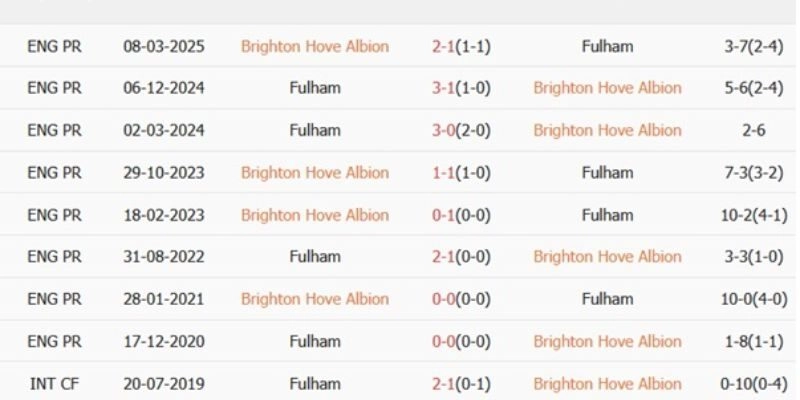Open the 3-0(2-0) match score
Viewport: 800px width, 400px height.
pyautogui.click(x=461, y=130)
